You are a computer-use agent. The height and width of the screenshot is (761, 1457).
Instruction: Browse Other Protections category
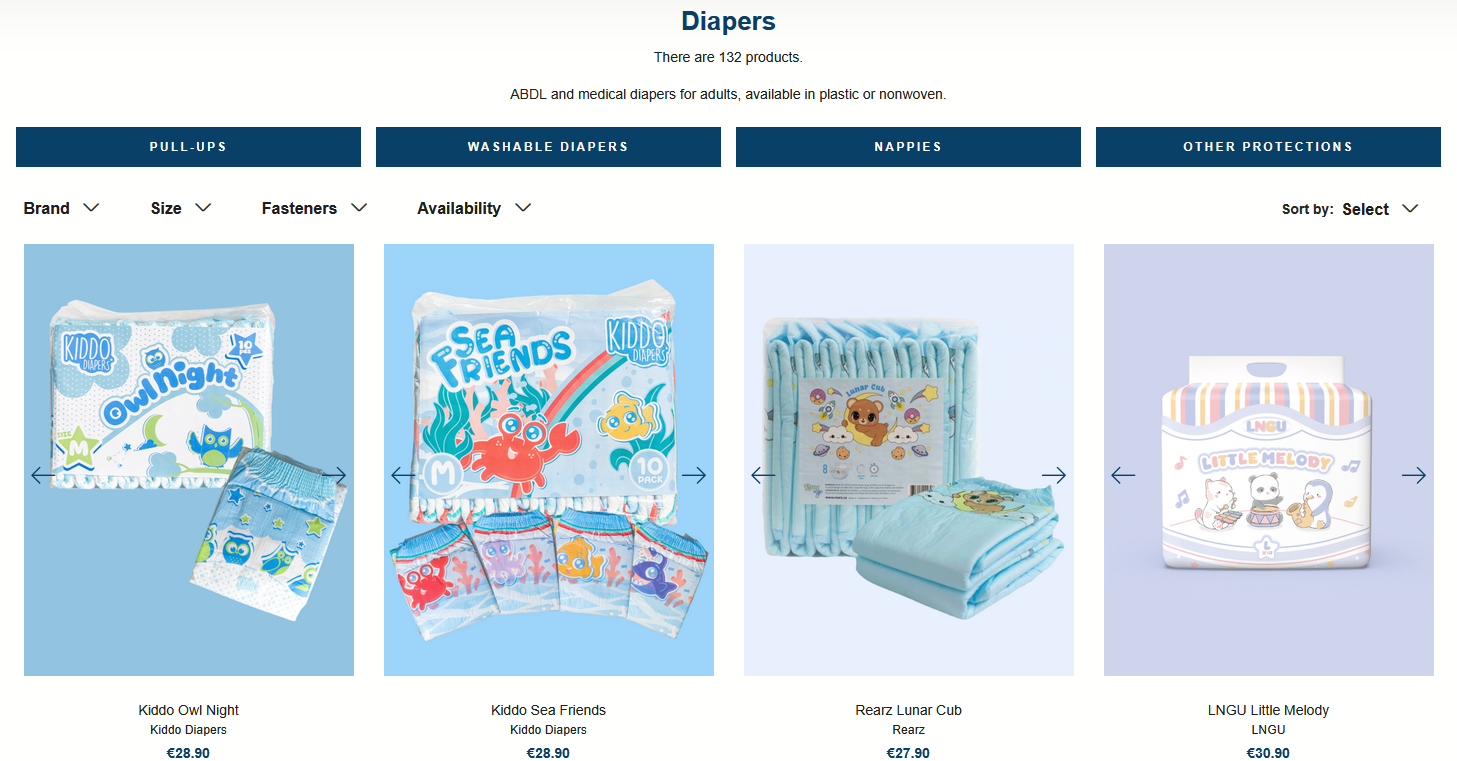click(x=1268, y=147)
